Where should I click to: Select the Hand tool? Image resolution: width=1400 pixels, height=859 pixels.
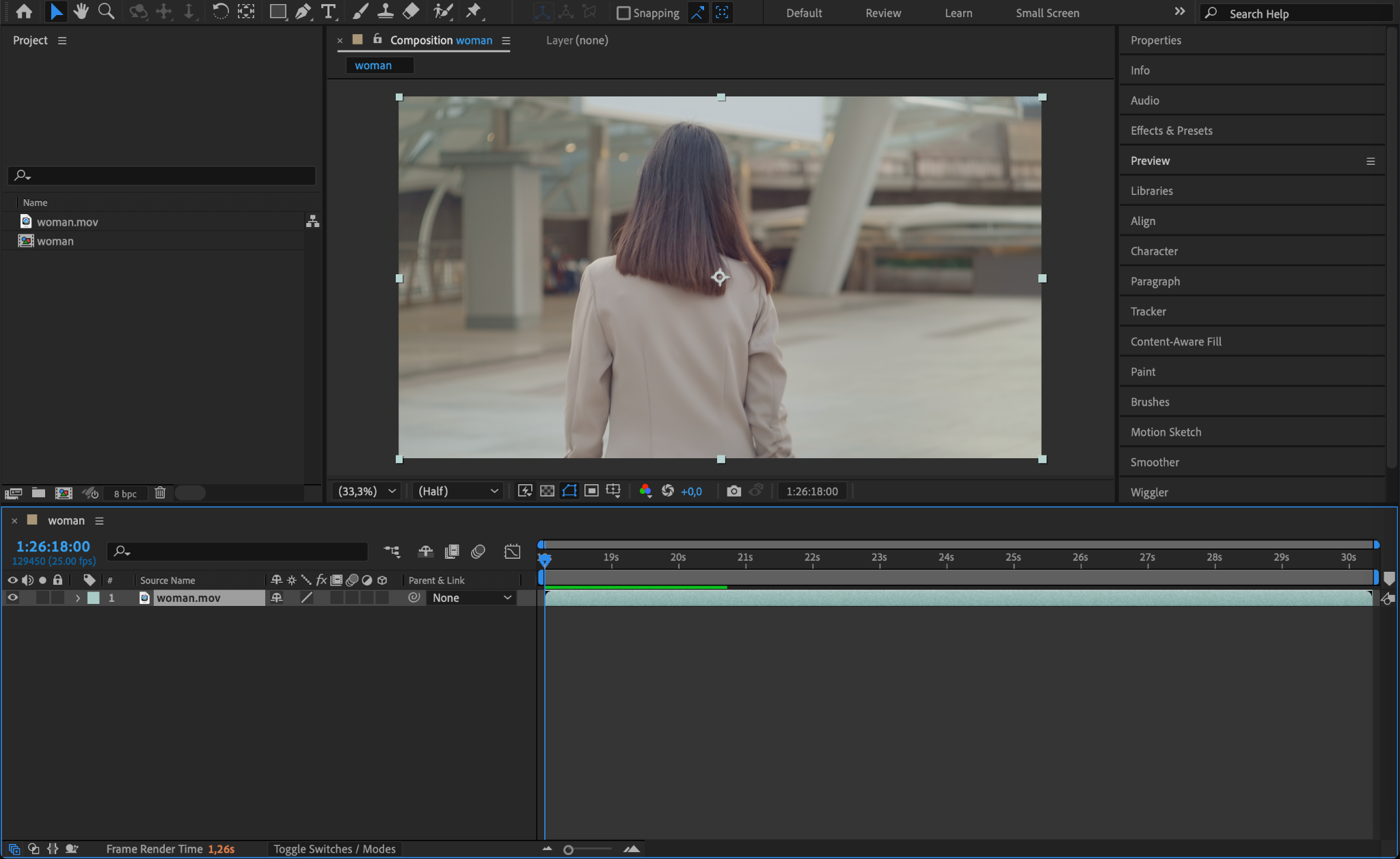pyautogui.click(x=81, y=12)
